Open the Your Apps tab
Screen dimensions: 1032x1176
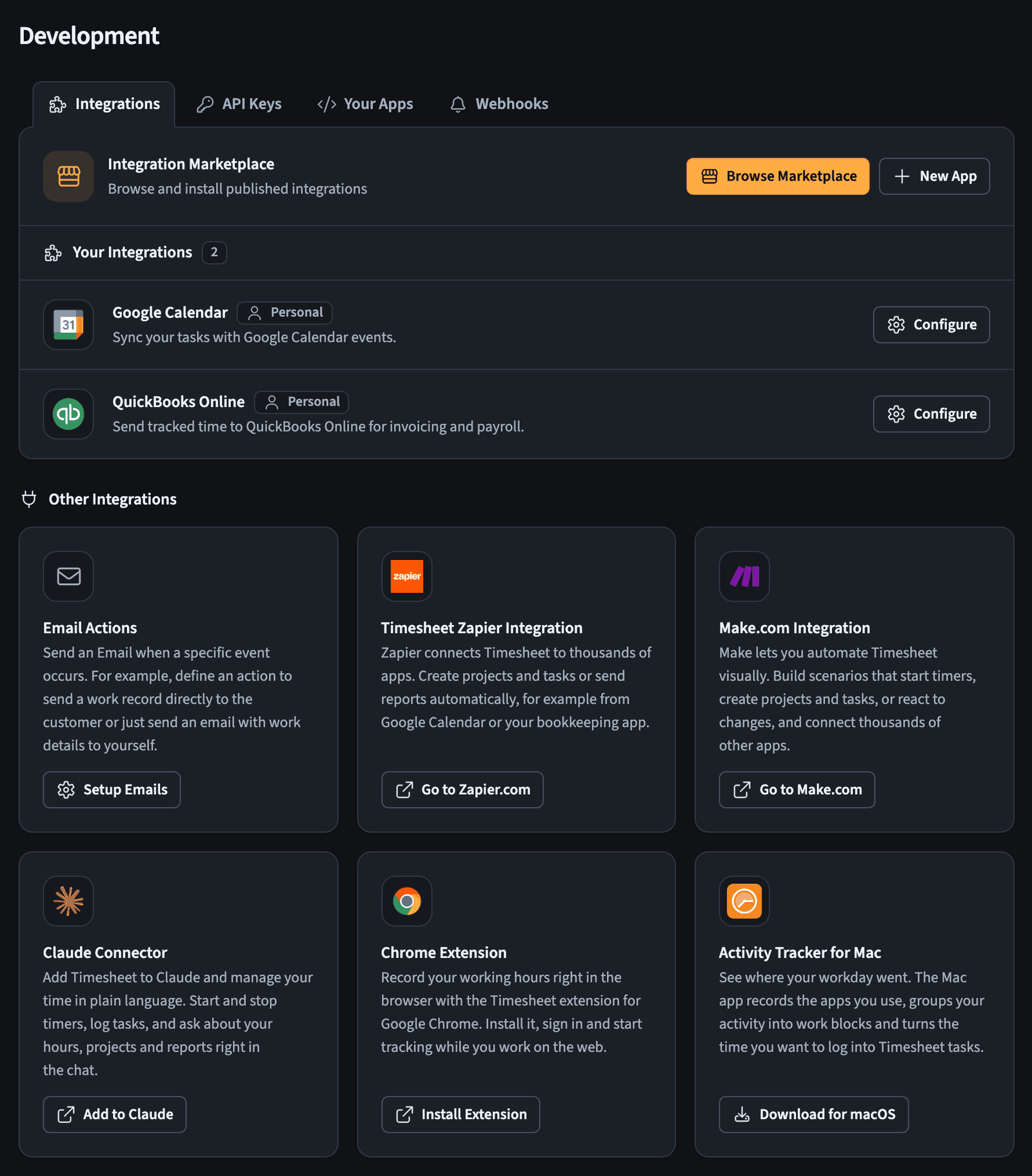point(365,104)
